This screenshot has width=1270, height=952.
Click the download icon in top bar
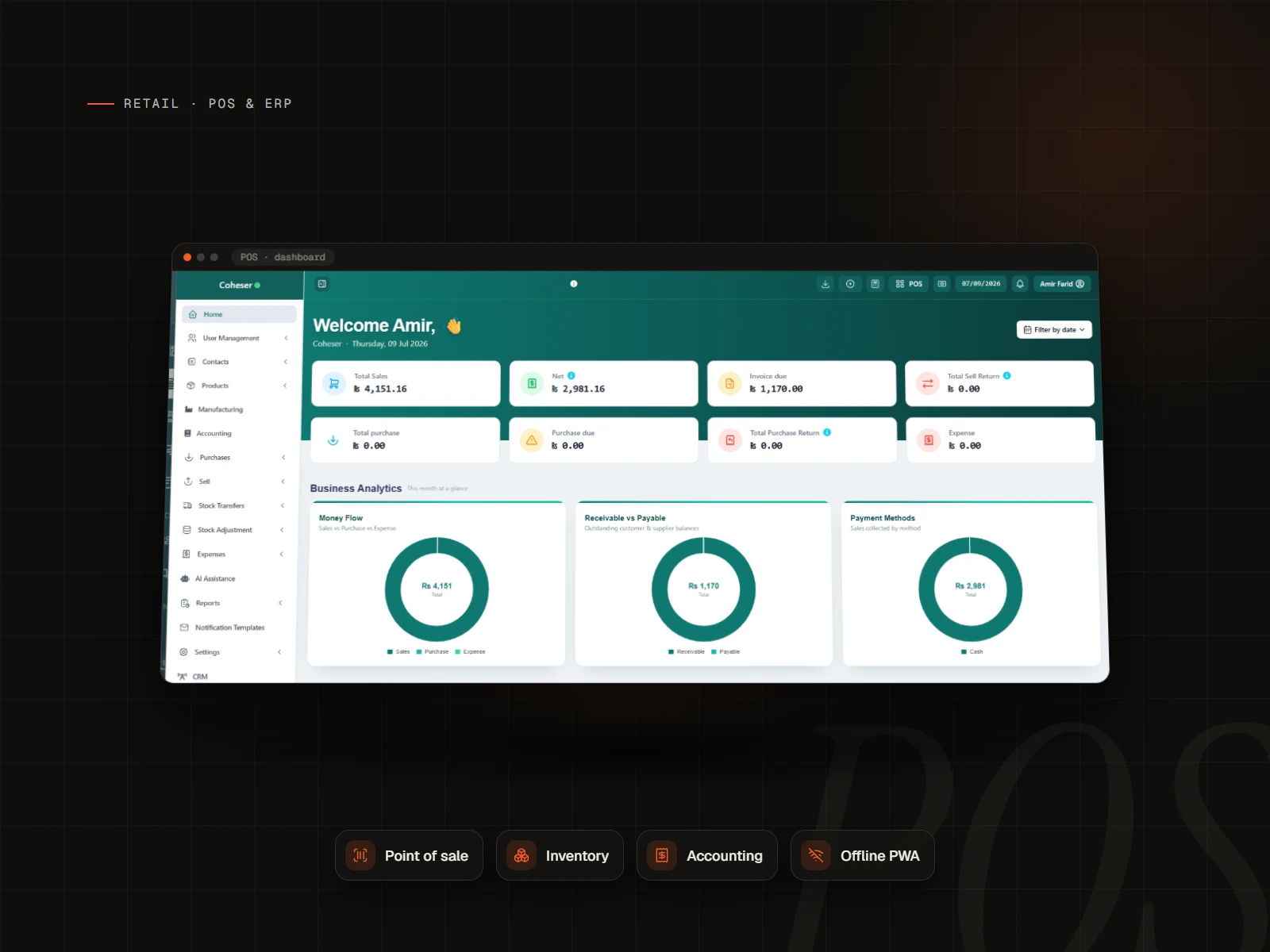coord(825,284)
